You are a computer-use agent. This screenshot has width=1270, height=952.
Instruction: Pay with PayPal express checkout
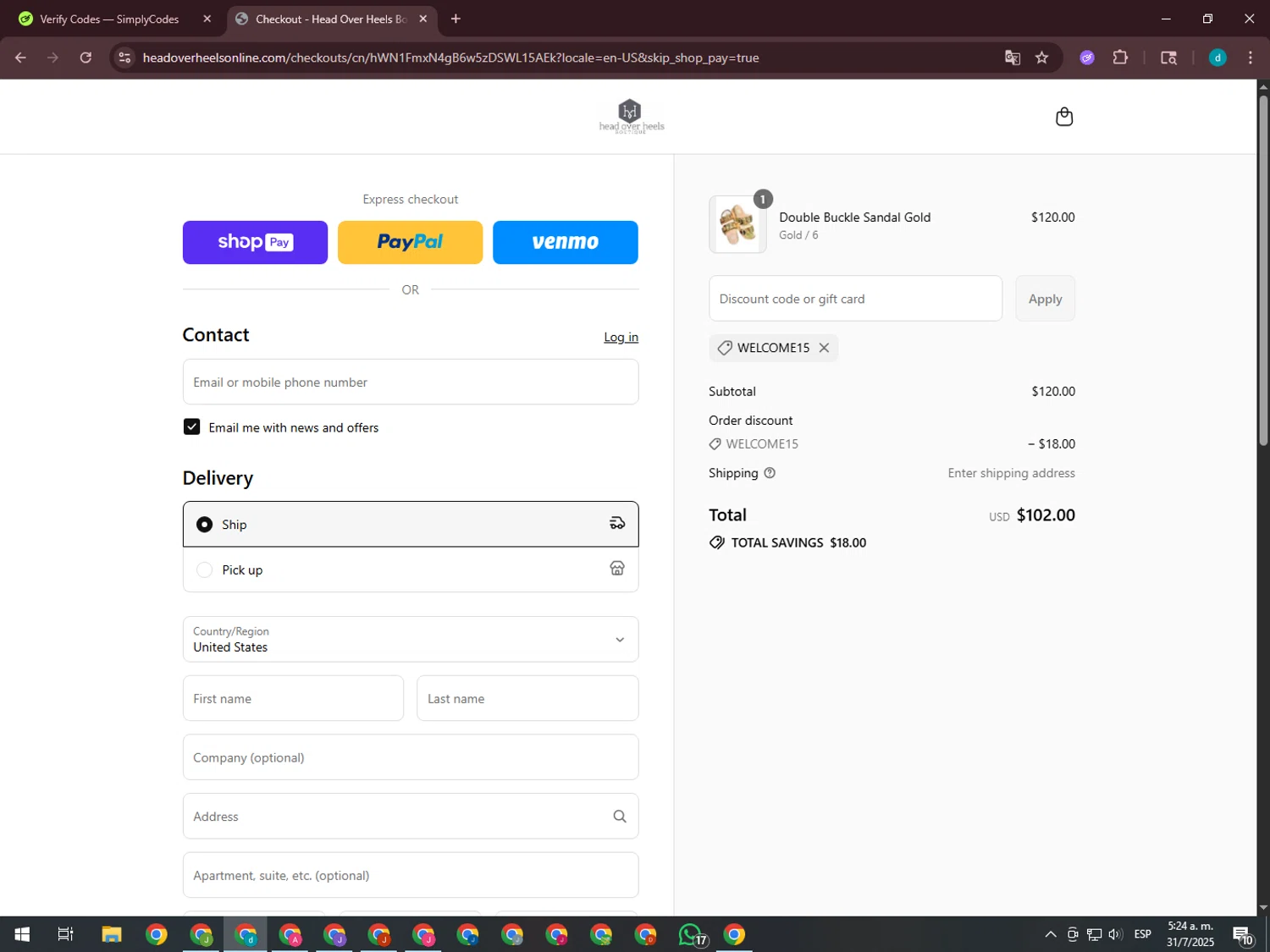pos(411,242)
